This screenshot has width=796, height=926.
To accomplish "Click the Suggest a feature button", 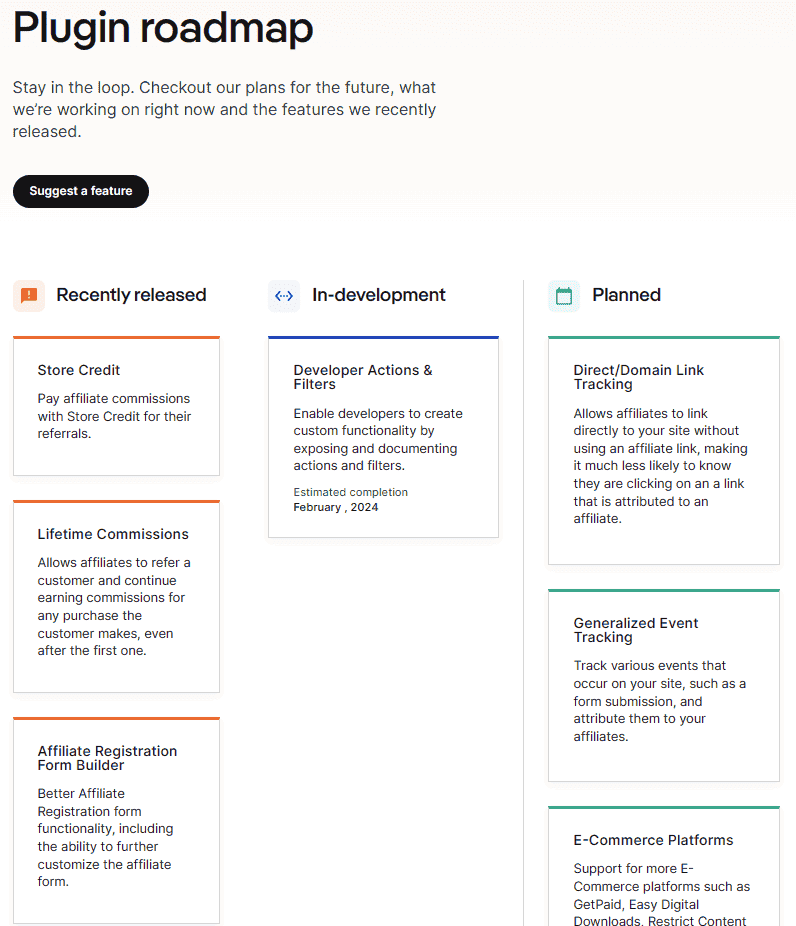I will 81,191.
